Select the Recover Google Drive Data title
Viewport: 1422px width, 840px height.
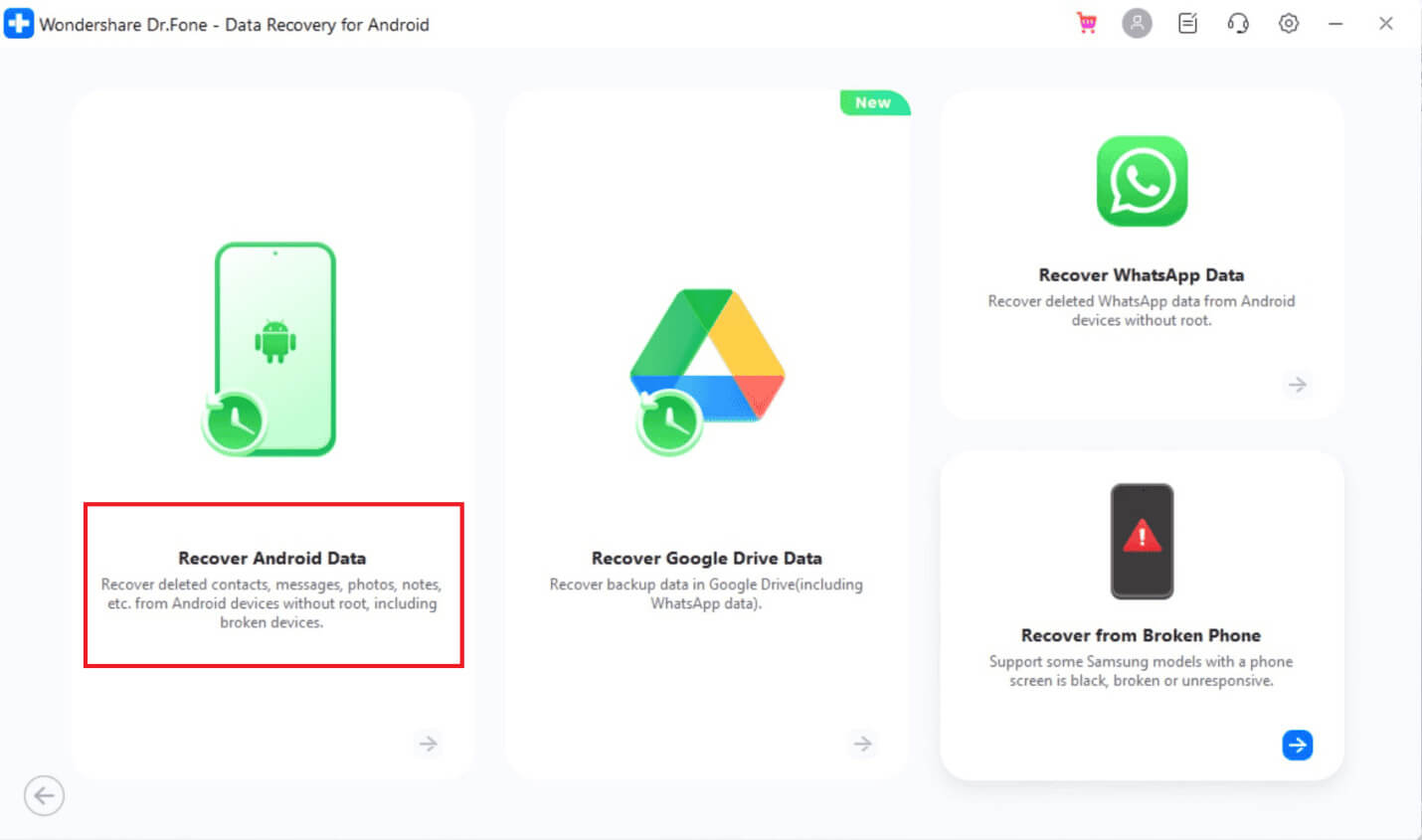(707, 558)
